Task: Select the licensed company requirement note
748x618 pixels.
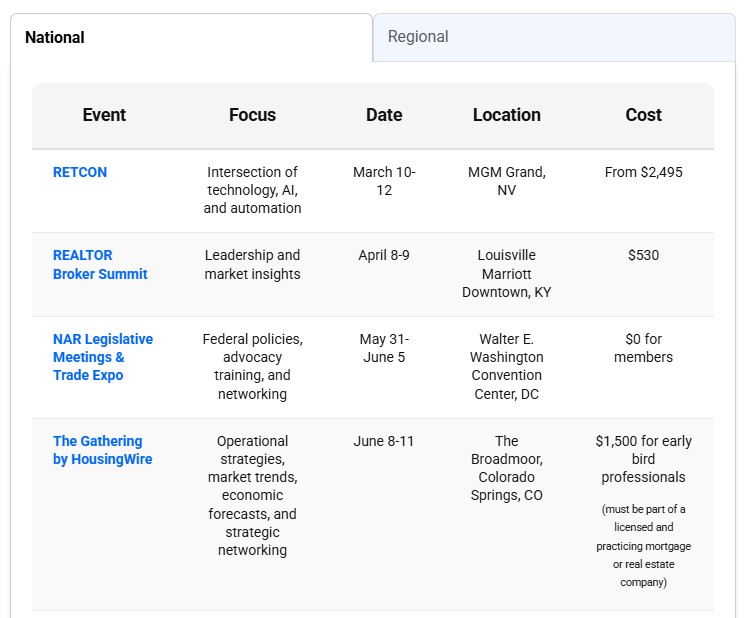Action: 644,545
